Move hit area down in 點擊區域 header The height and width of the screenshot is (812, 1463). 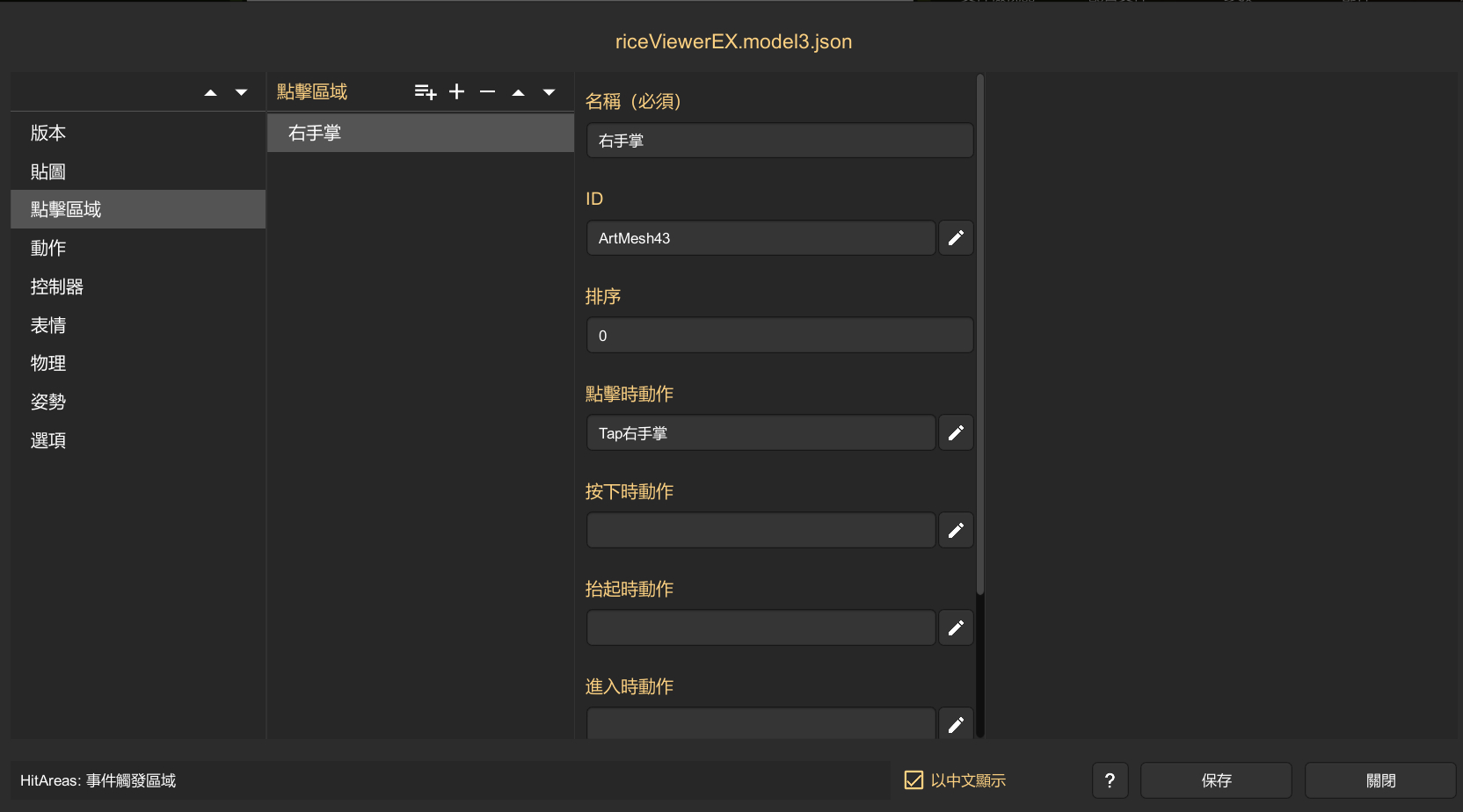(x=549, y=92)
